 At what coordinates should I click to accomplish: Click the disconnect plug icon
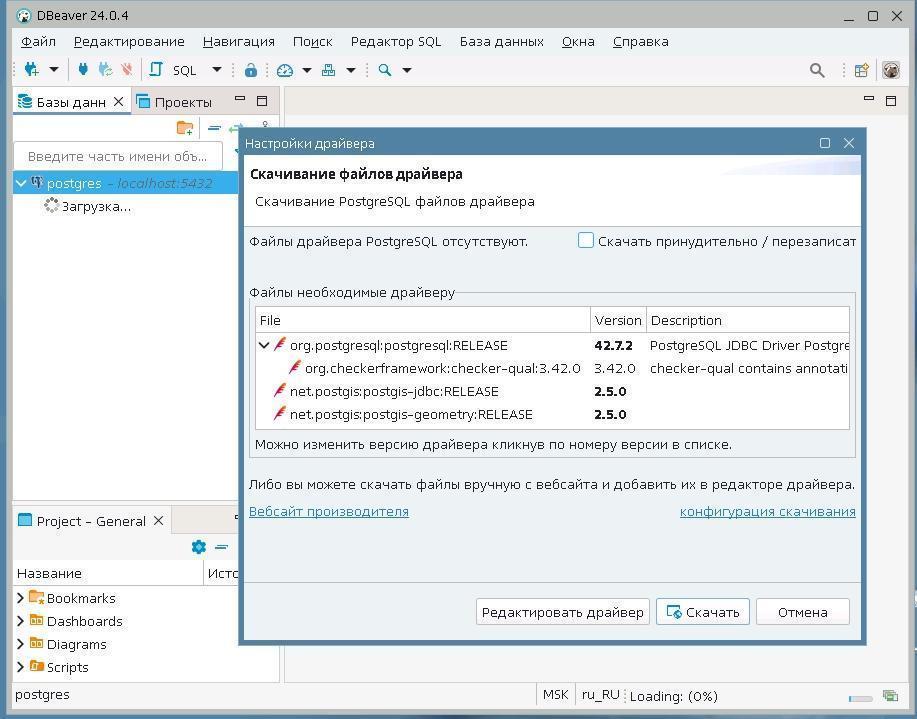pyautogui.click(x=126, y=70)
